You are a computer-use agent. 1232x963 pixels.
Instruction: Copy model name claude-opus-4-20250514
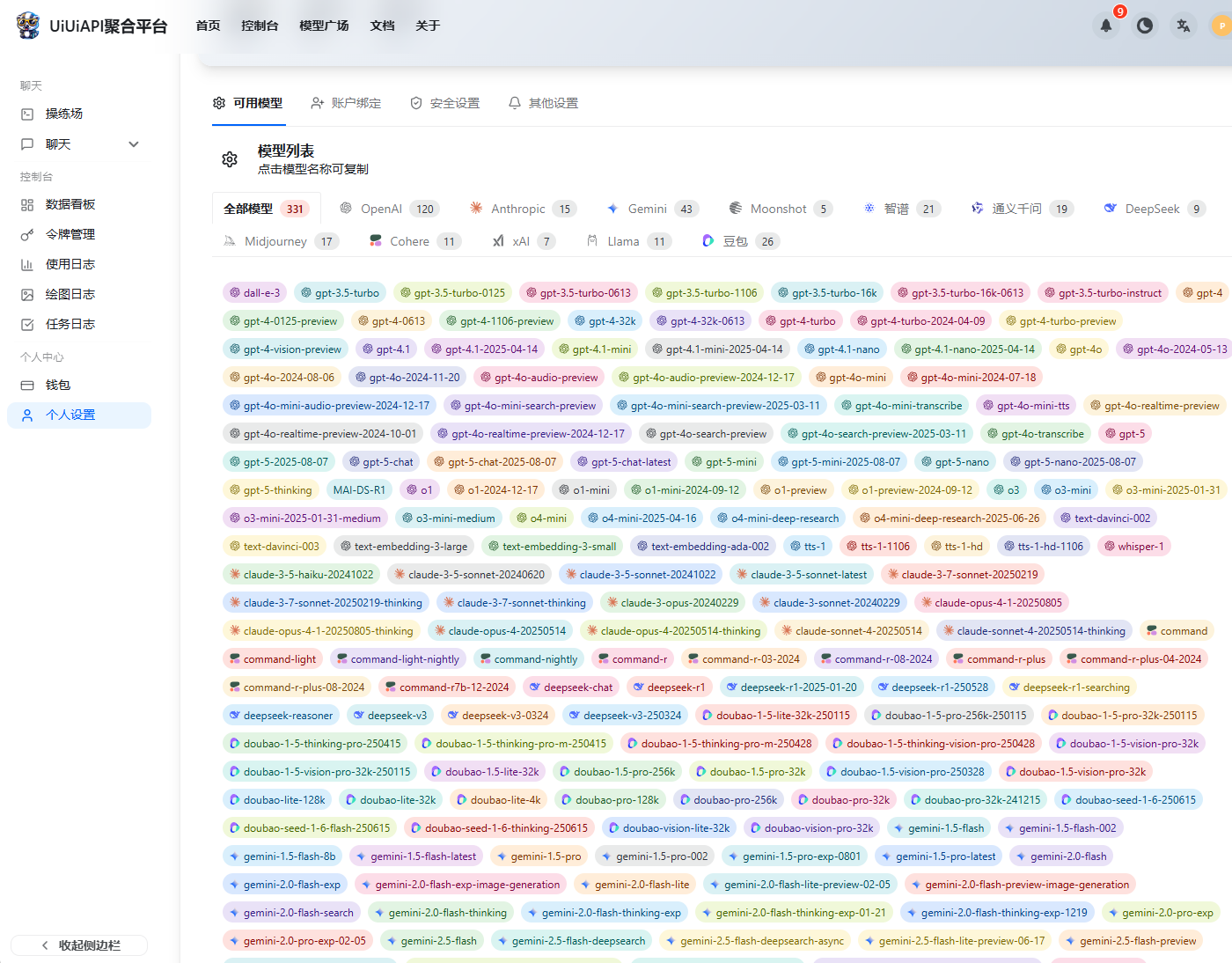tap(500, 631)
